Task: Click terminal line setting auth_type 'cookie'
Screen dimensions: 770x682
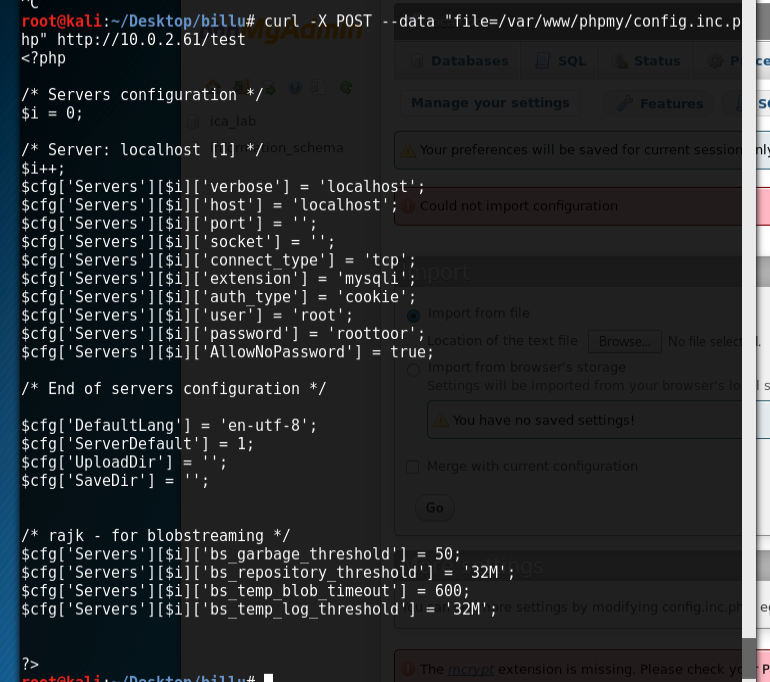Action: tap(219, 297)
